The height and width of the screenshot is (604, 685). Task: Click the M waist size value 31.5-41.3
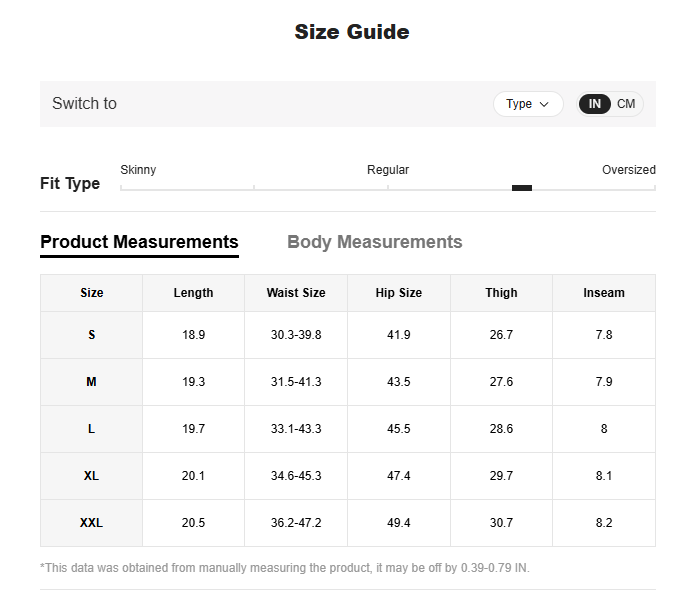[296, 382]
